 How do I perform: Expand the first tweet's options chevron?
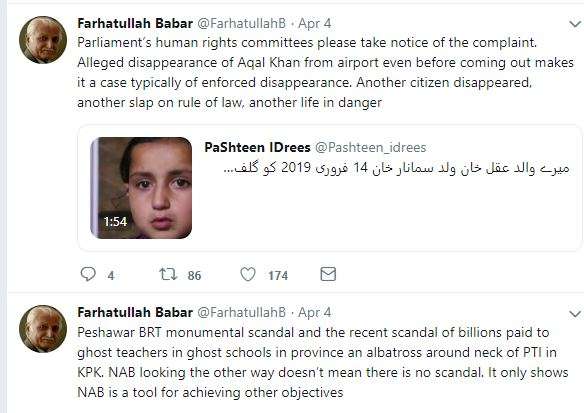tap(575, 25)
